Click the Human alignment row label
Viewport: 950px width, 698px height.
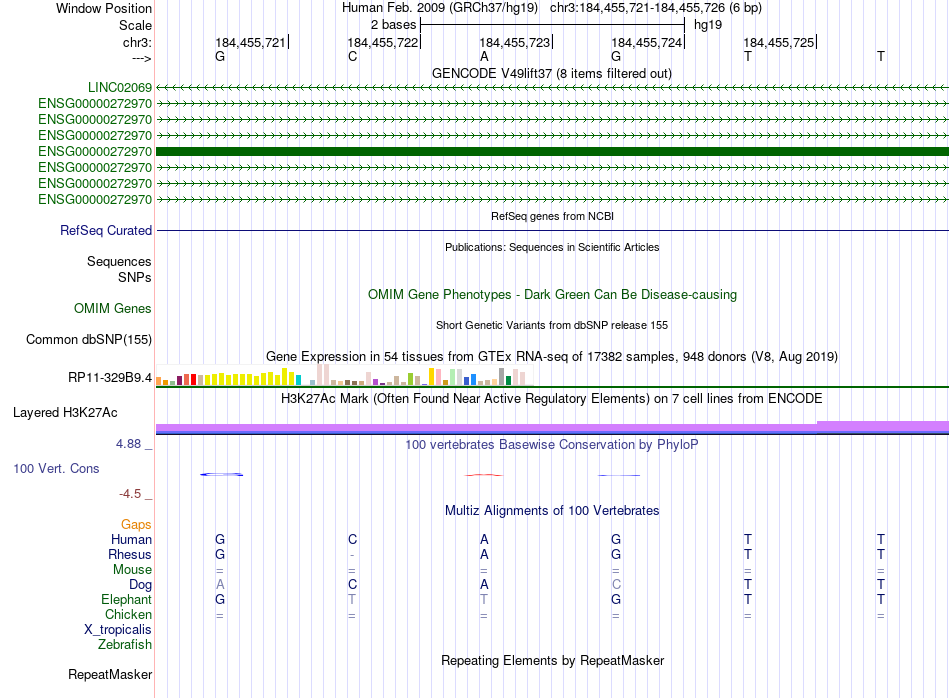point(131,540)
